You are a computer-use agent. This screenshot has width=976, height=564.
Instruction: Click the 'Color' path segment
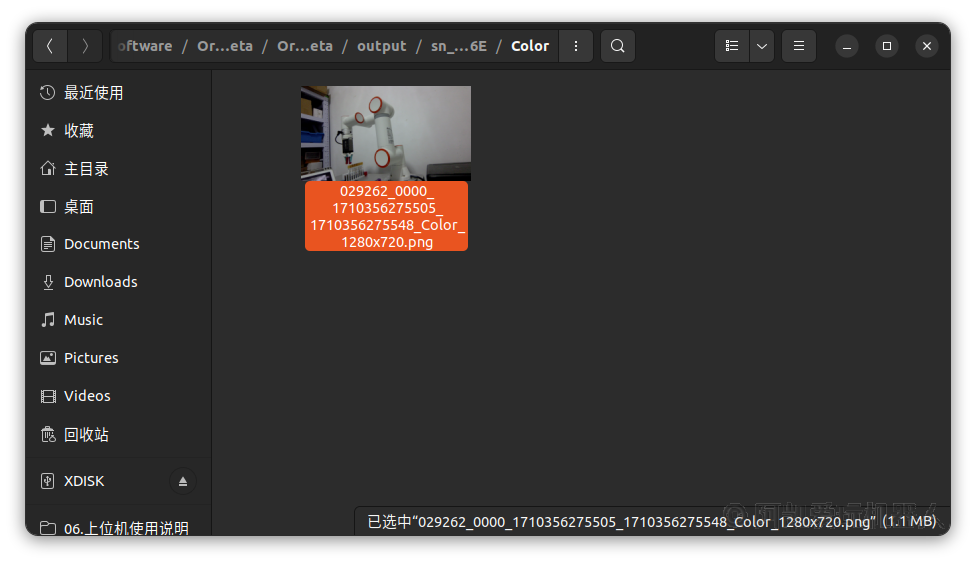click(529, 46)
